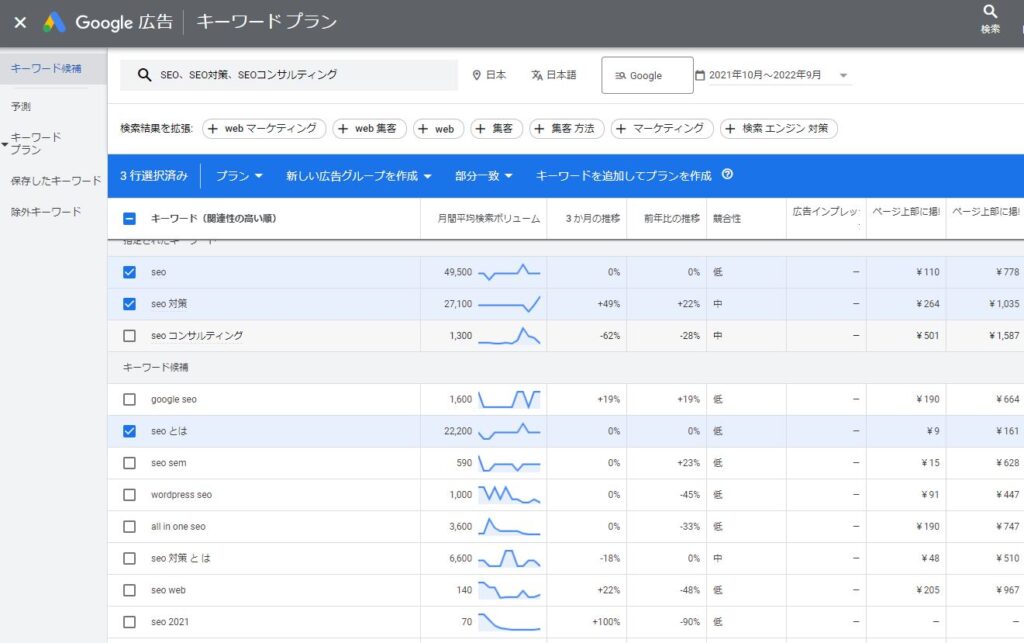This screenshot has width=1024, height=643.
Task: Open the date range dropdown arrow
Action: click(843, 76)
